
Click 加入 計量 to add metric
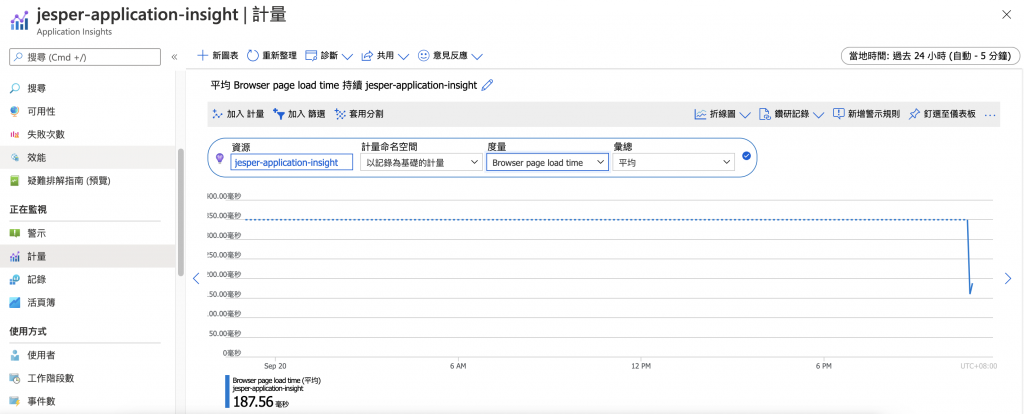click(x=238, y=114)
